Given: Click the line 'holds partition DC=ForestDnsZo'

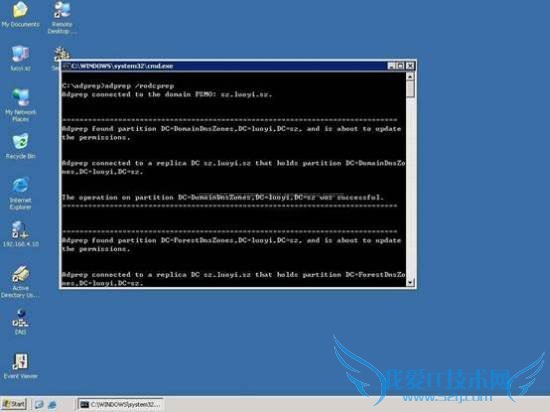Looking at the screenshot, I should point(234,275).
